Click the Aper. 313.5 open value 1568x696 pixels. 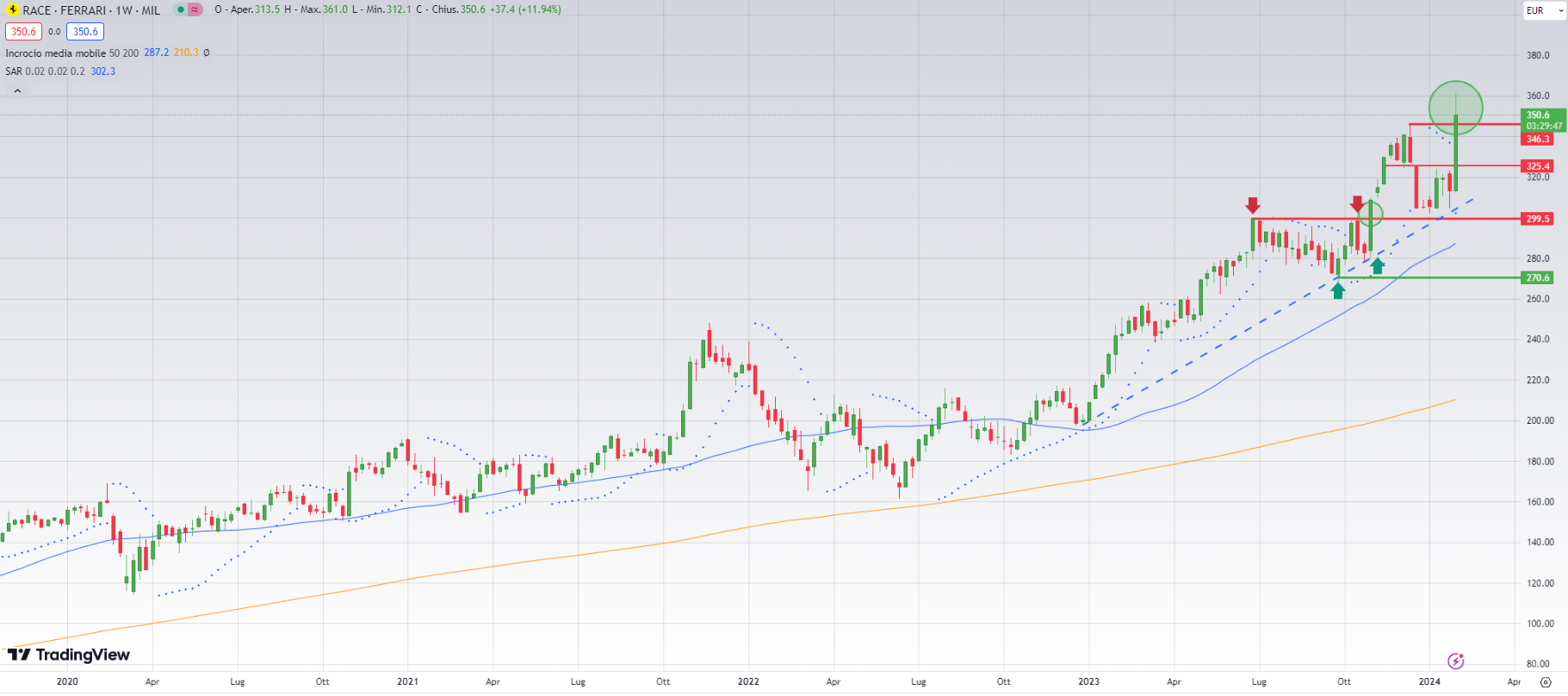tap(255, 9)
